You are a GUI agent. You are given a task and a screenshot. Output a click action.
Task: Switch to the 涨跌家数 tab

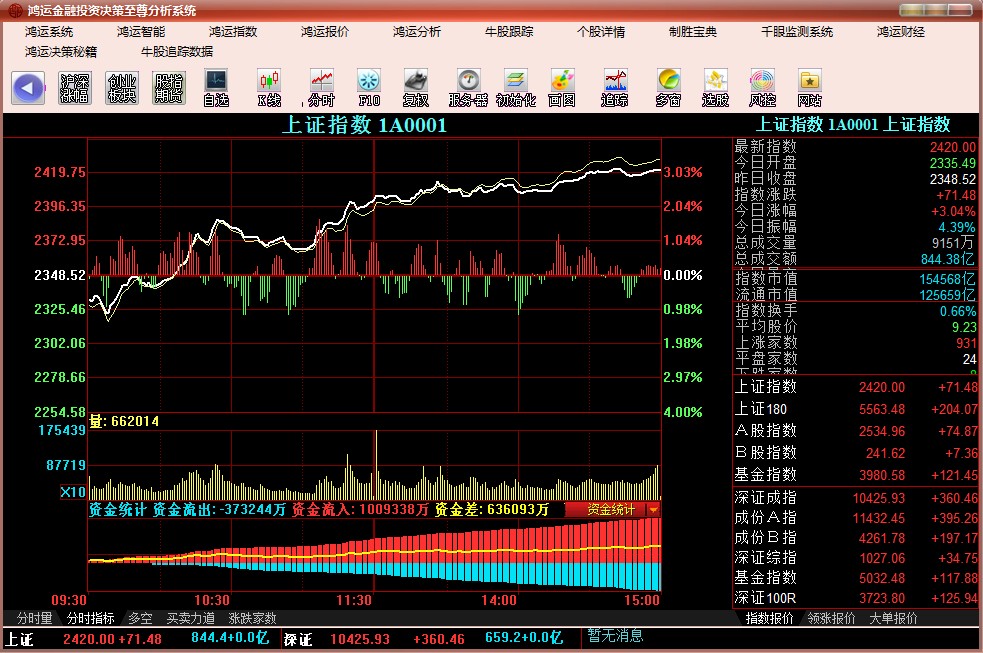point(253,619)
